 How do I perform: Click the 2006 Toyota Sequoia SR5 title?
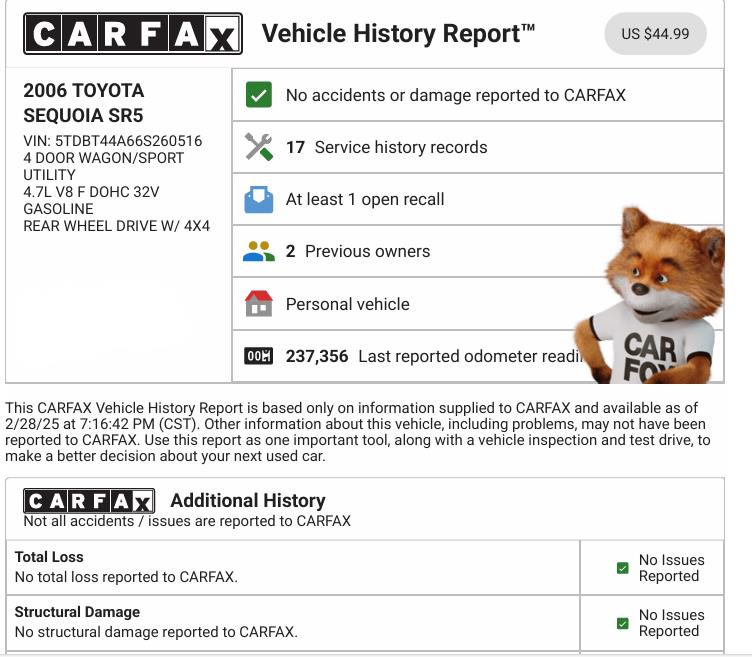pos(84,103)
